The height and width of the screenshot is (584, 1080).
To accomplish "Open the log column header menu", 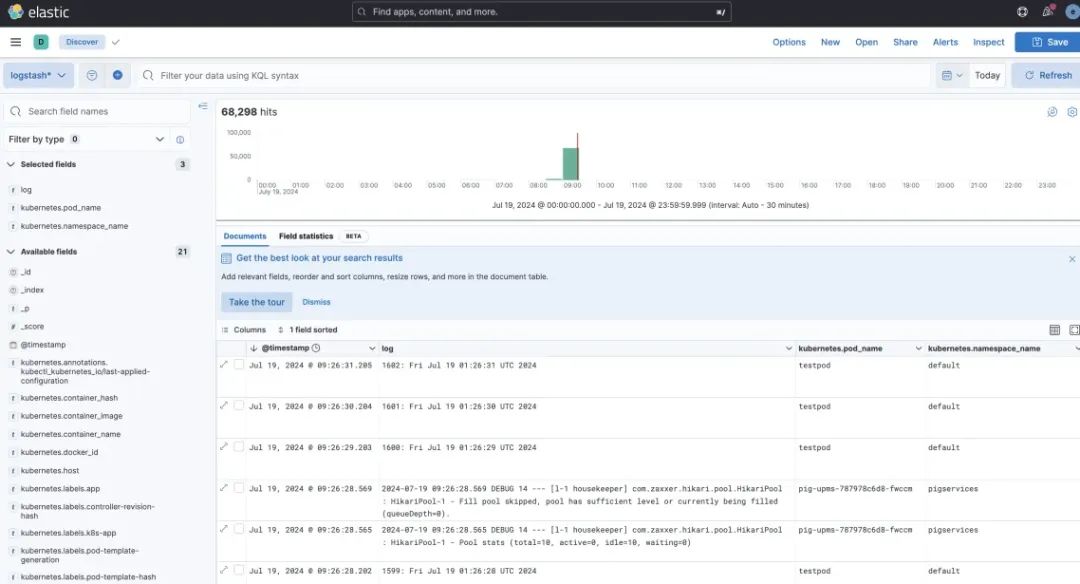I will [789, 348].
